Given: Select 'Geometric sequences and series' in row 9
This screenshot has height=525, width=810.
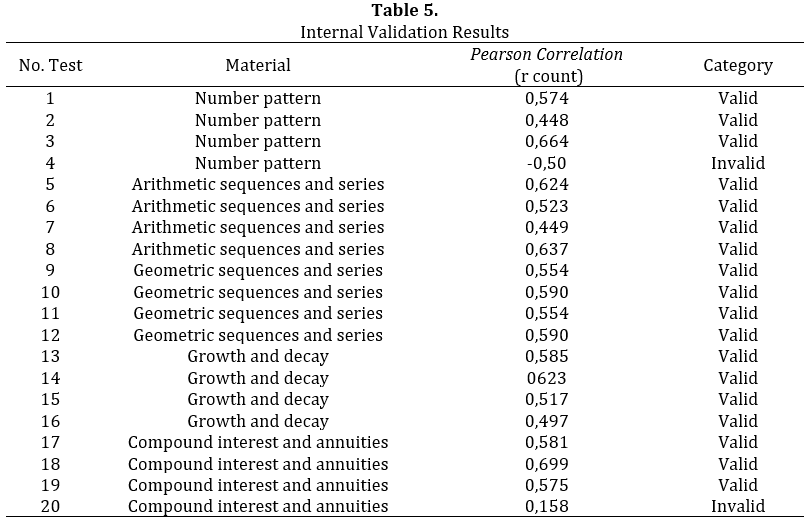Looking at the screenshot, I should coord(258,270).
